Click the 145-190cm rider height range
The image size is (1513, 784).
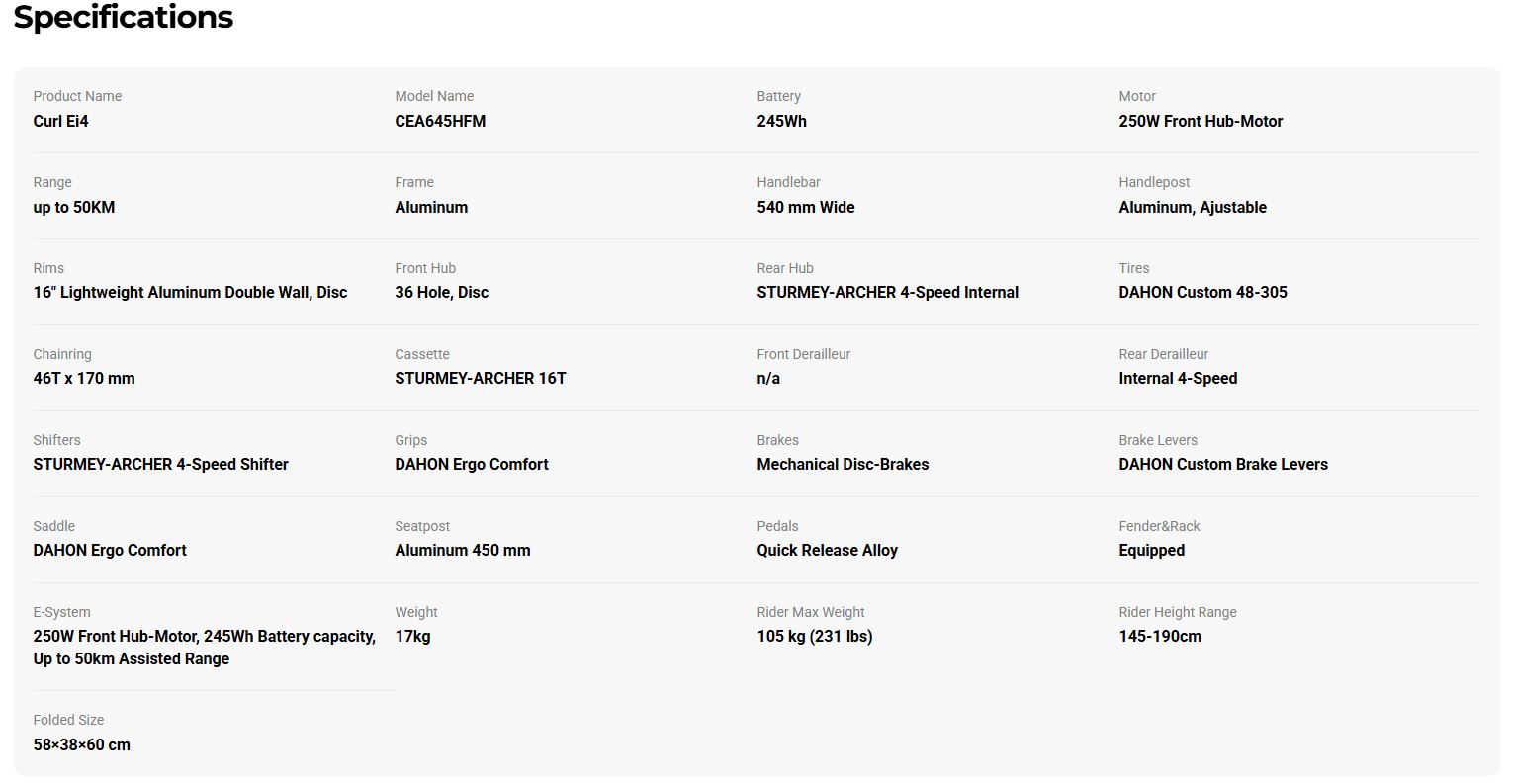1160,636
